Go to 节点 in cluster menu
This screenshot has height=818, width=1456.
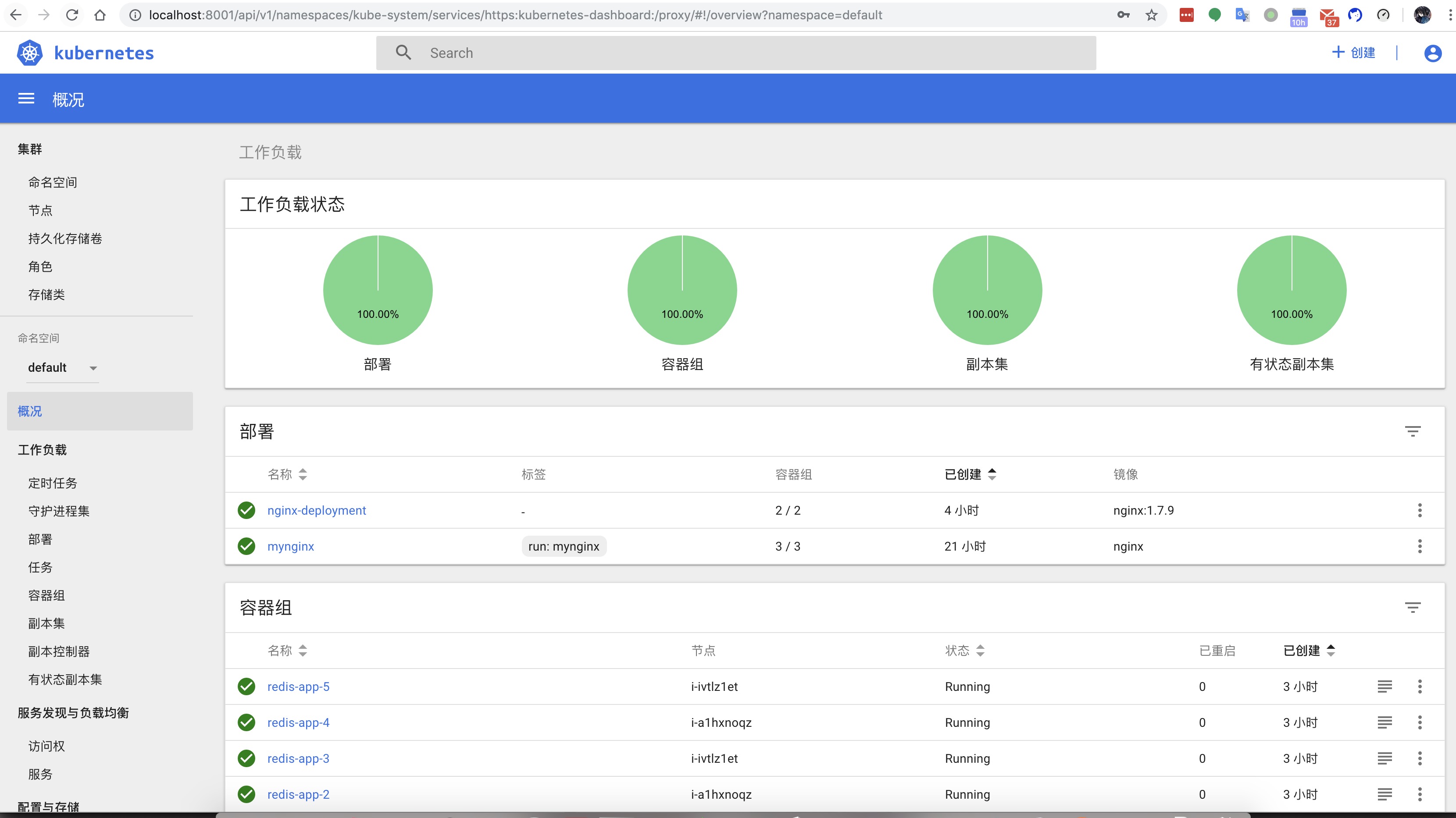tap(40, 211)
